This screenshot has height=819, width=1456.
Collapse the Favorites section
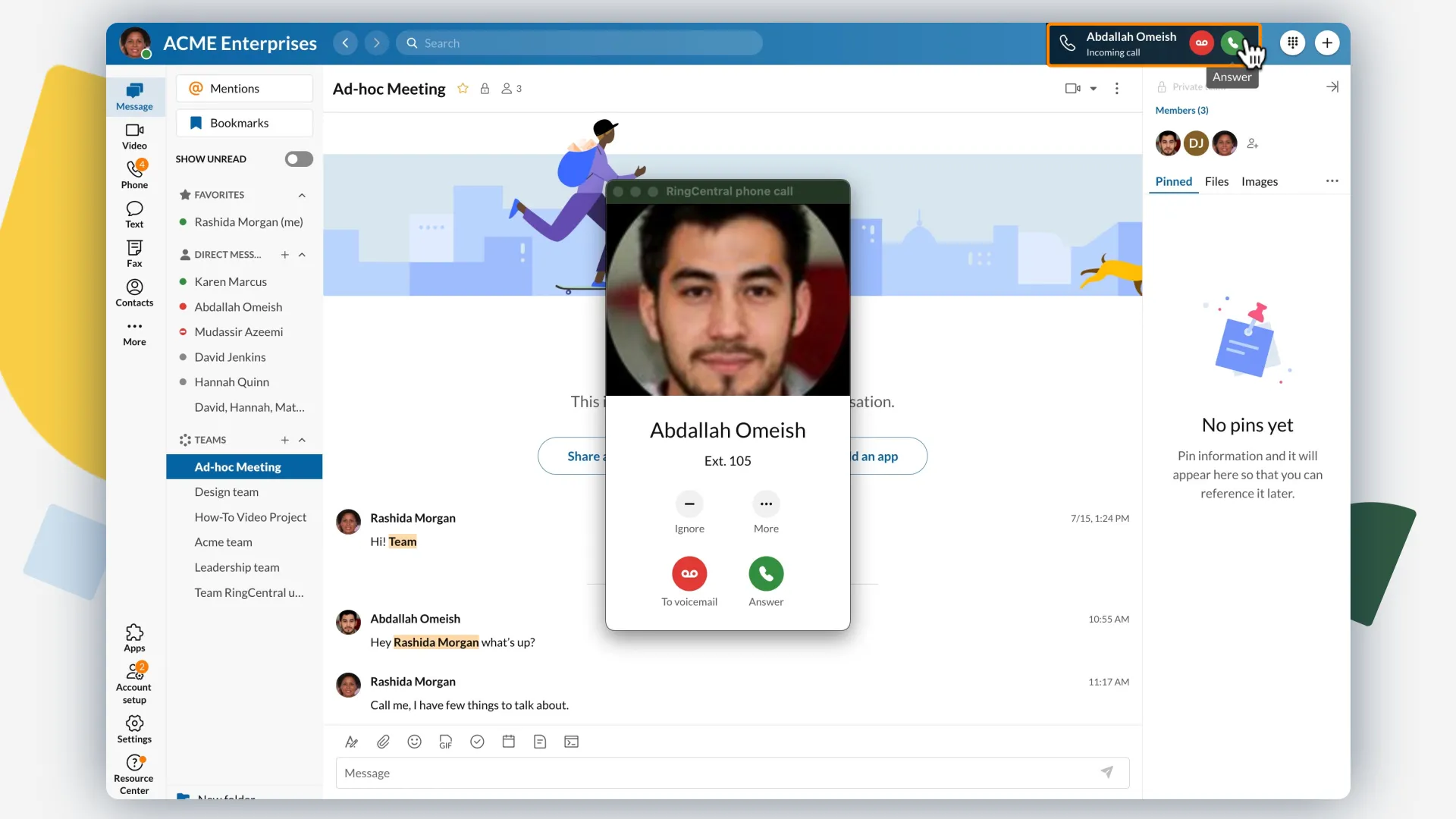[302, 195]
